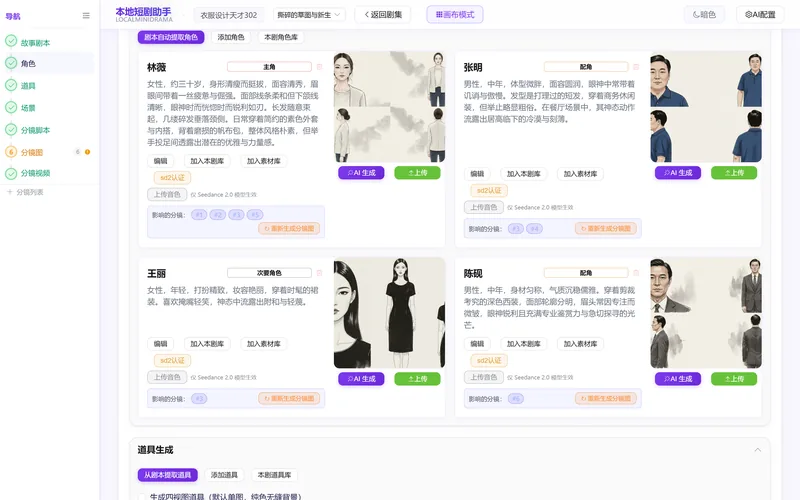Click 上传 under 陈砚's image

coord(734,379)
